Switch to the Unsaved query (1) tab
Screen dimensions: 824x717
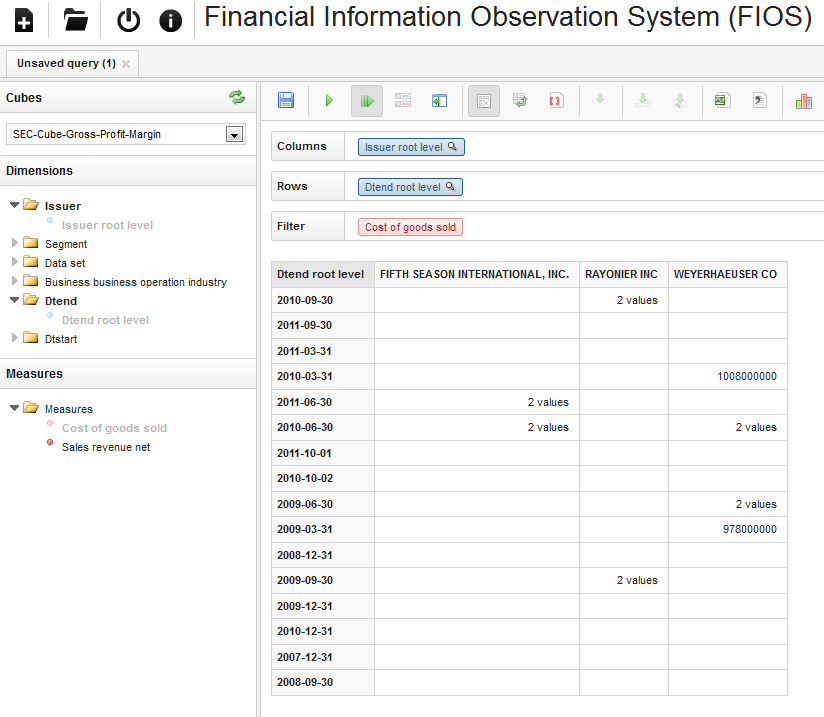66,63
